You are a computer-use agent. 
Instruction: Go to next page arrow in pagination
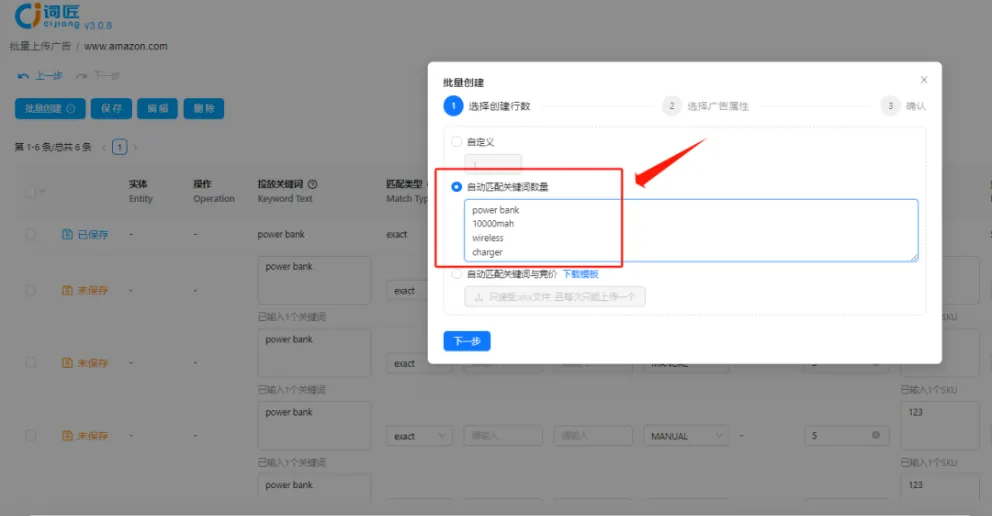(x=135, y=148)
